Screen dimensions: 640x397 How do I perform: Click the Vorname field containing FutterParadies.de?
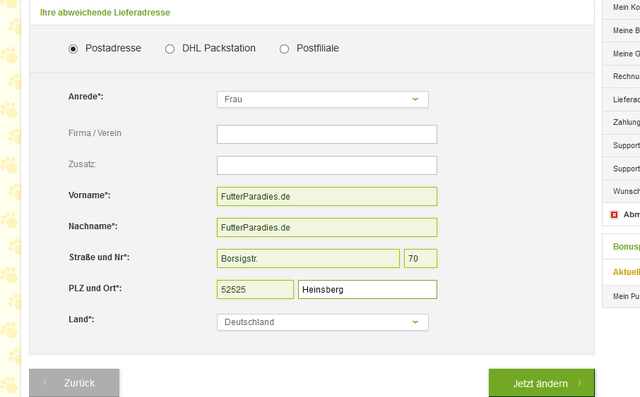pyautogui.click(x=327, y=196)
